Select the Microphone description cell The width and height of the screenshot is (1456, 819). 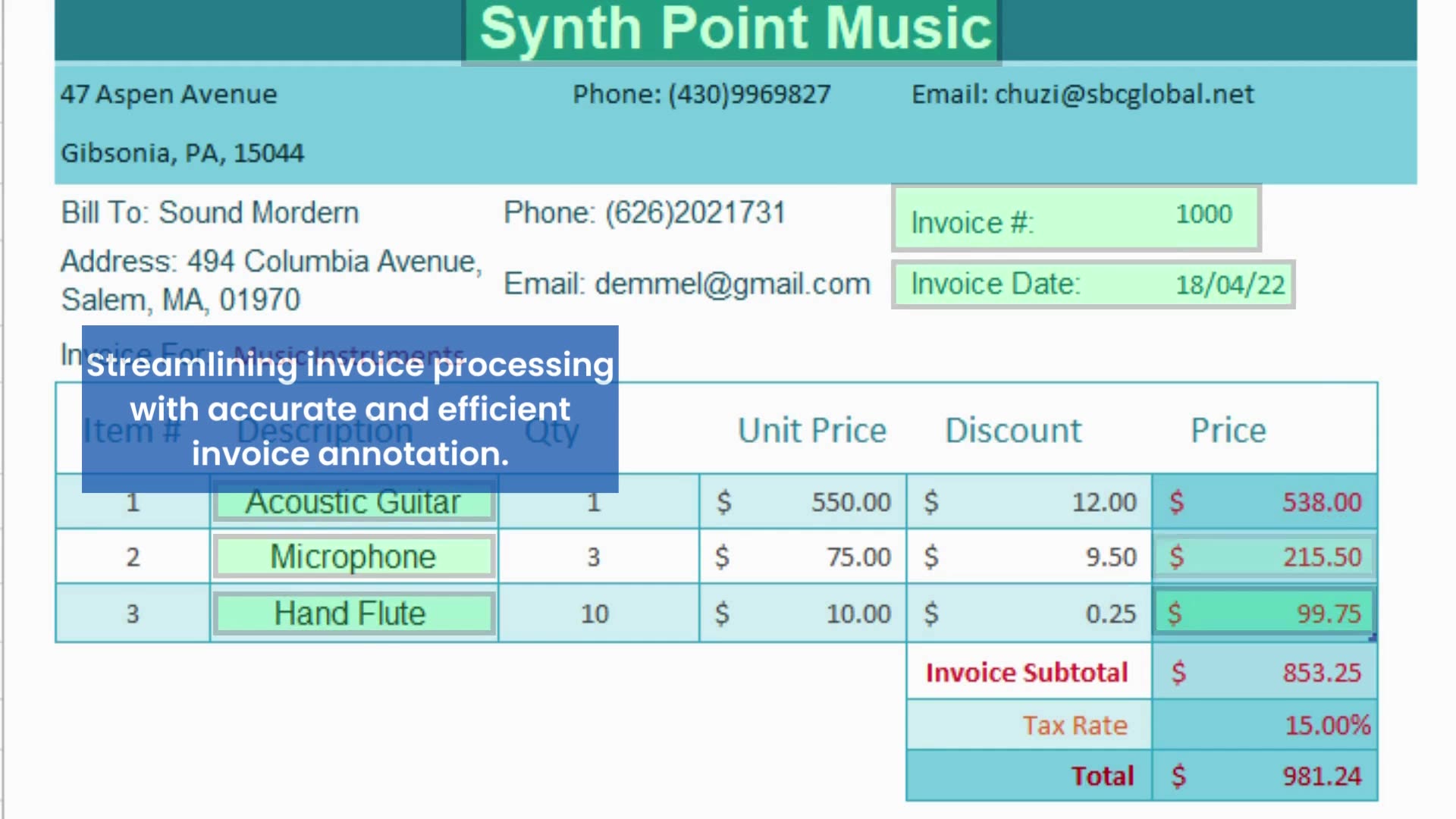pos(353,557)
